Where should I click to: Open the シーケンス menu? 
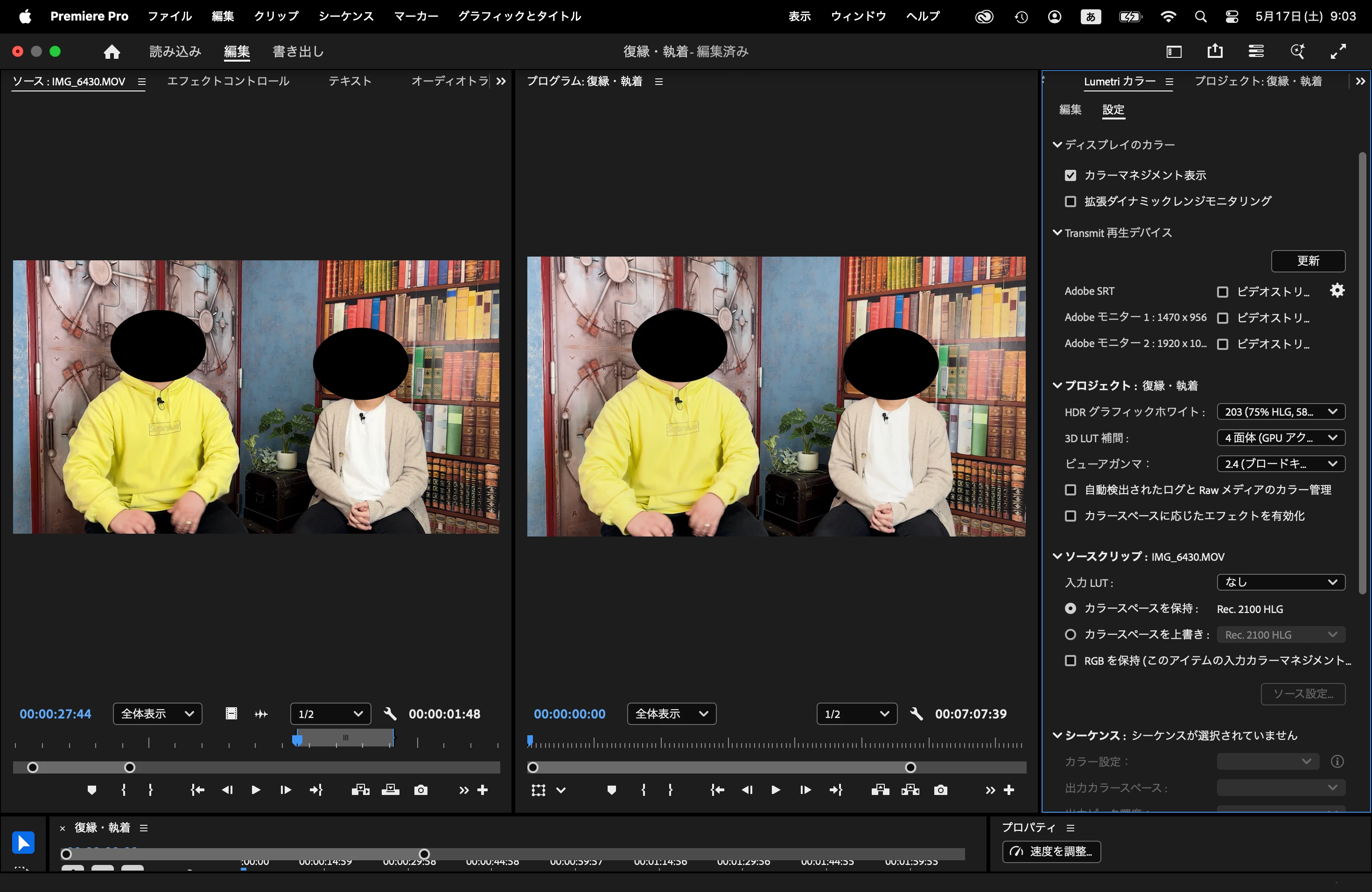pyautogui.click(x=346, y=16)
